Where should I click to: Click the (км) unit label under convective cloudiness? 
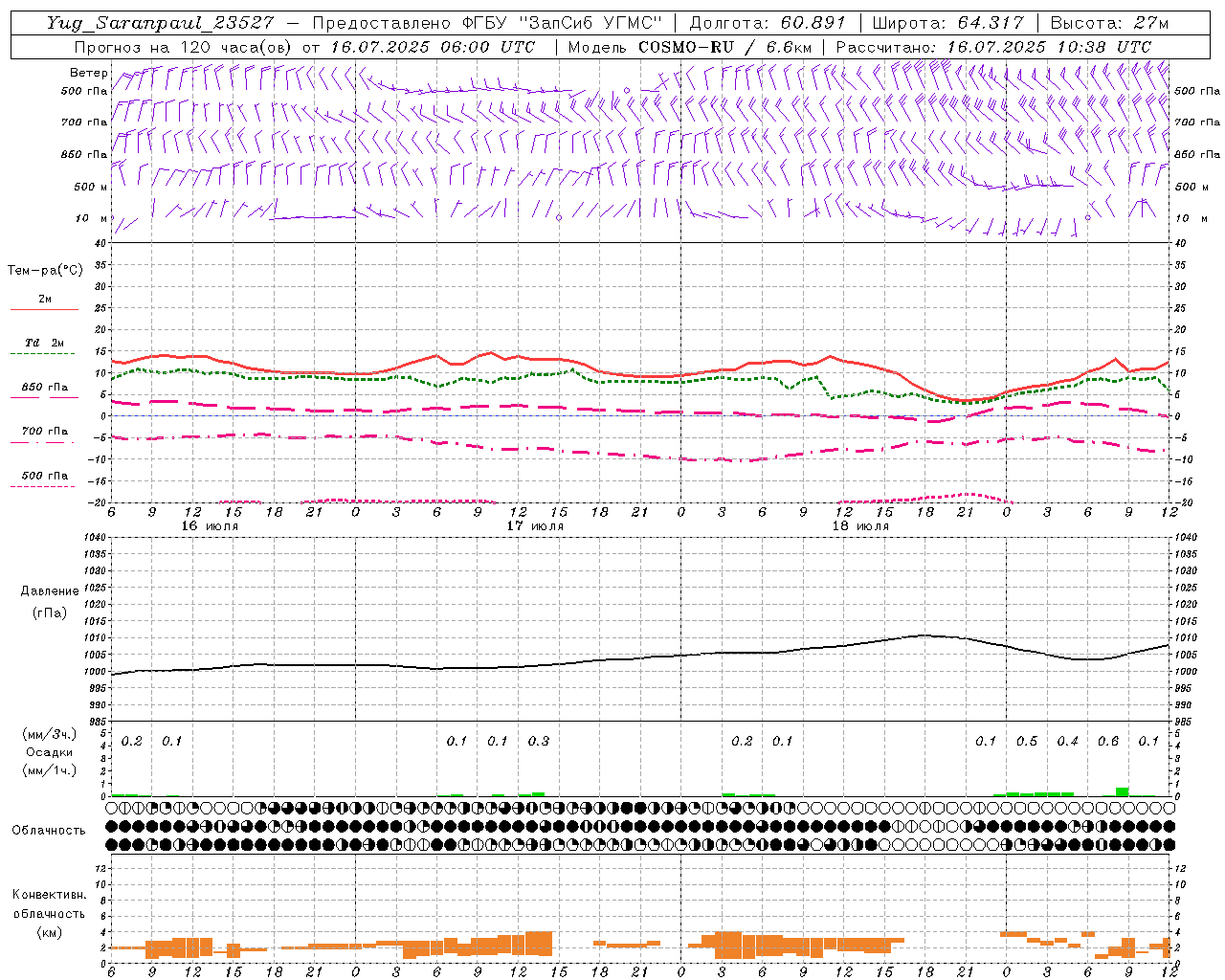49,932
